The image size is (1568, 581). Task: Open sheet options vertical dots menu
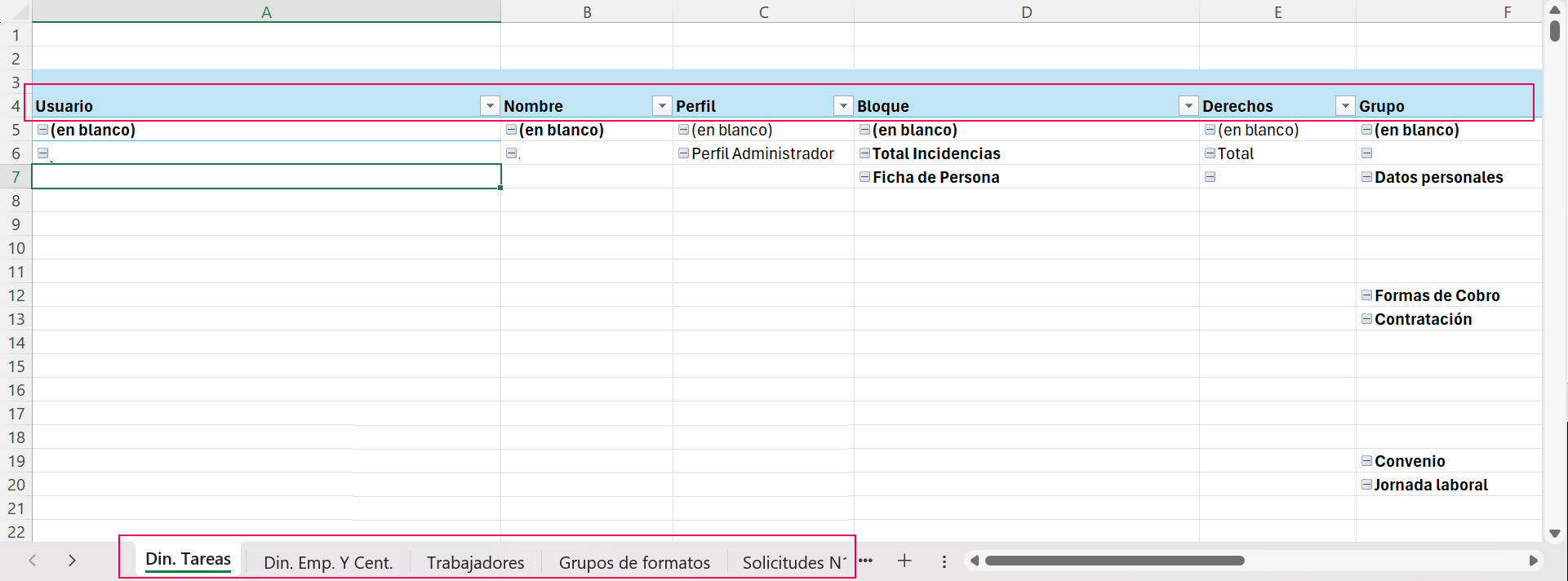pyautogui.click(x=944, y=561)
